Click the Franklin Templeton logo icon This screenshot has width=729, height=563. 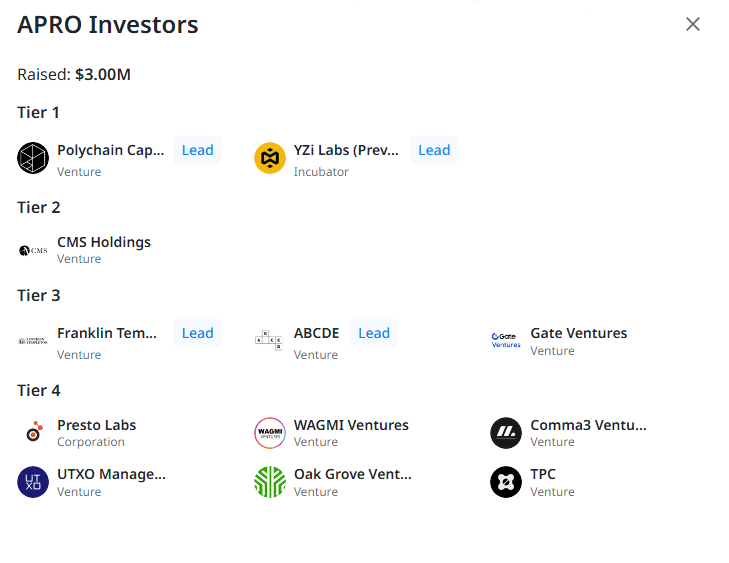33,341
